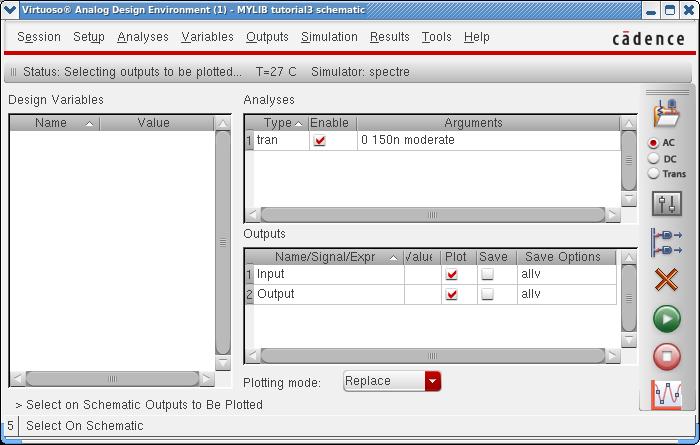The height and width of the screenshot is (445, 700).
Task: Click the Save Options column header
Action: coord(566,257)
